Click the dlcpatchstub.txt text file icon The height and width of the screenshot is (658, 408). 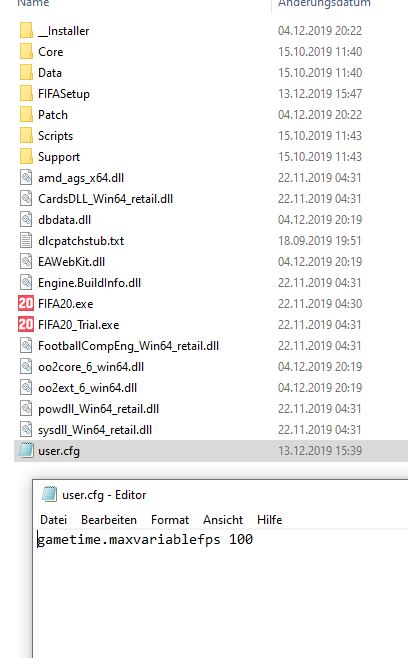(26, 240)
